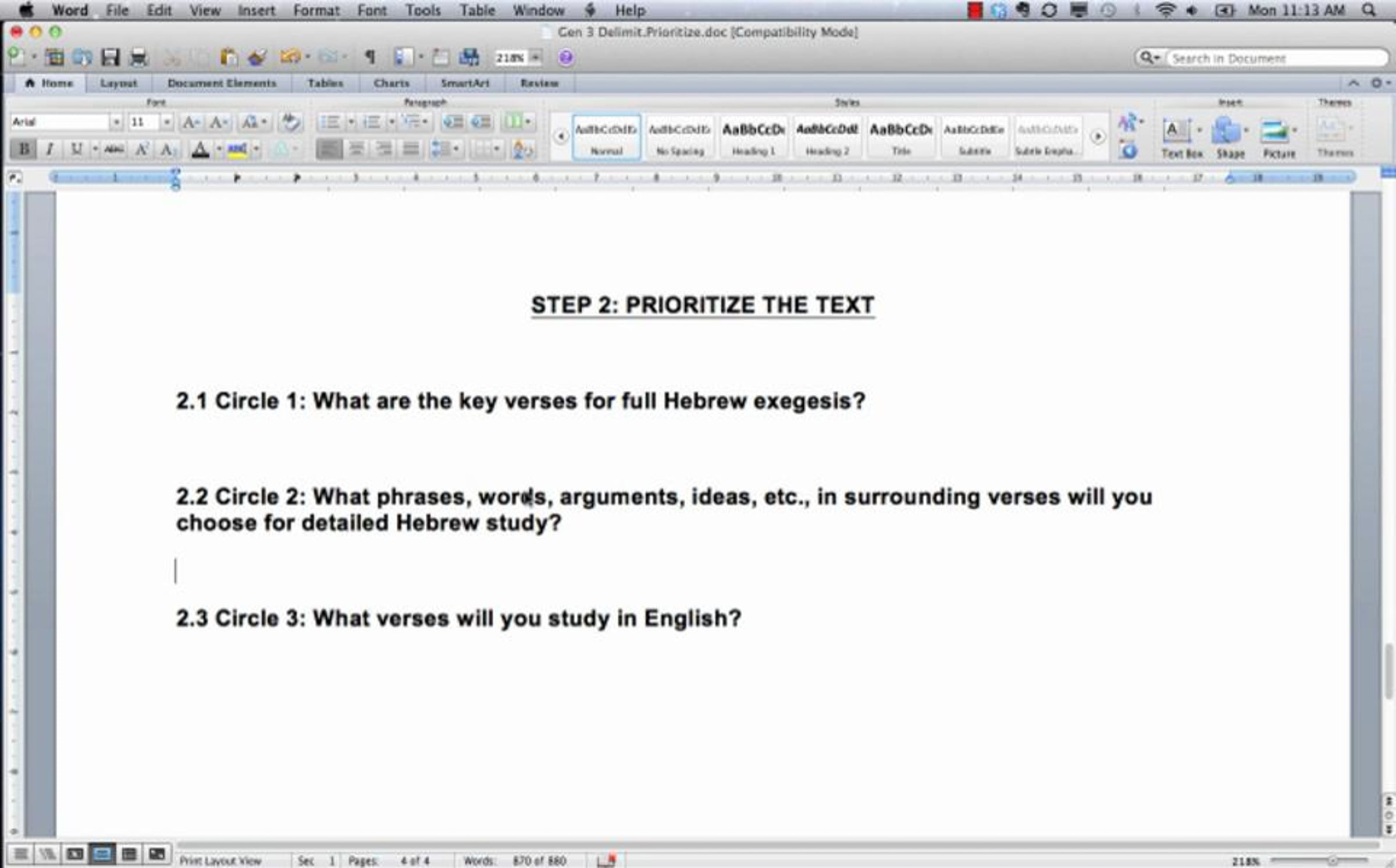This screenshot has height=868, width=1396.
Task: Increase paragraph indent
Action: [480, 122]
